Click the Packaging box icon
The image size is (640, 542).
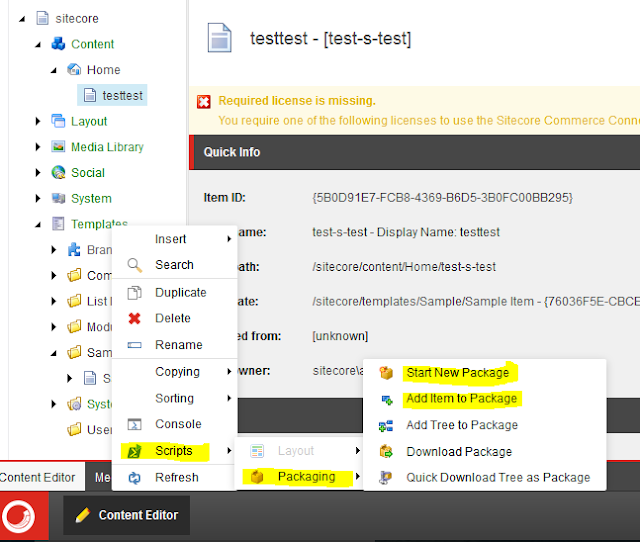click(257, 477)
